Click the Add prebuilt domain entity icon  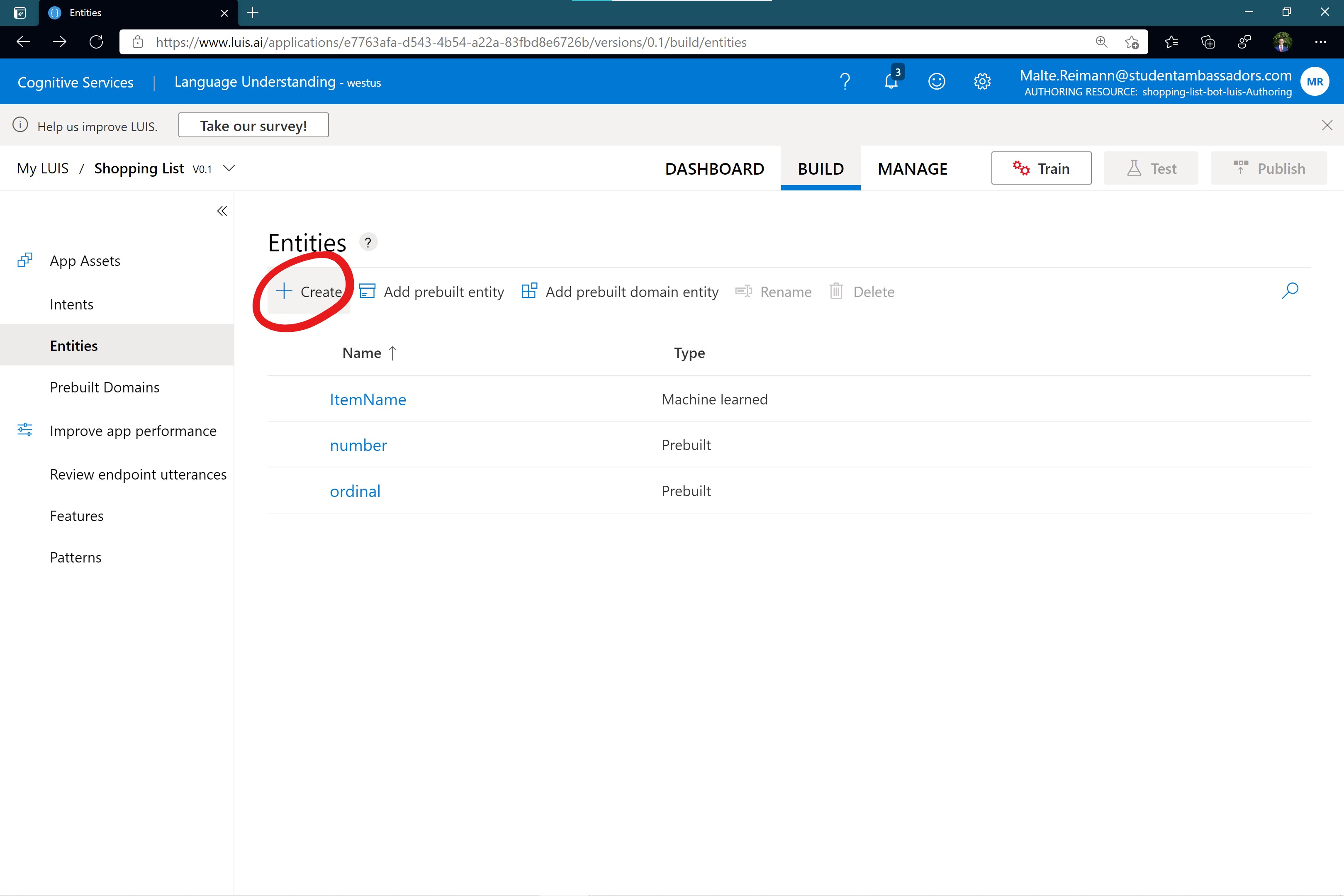point(529,292)
